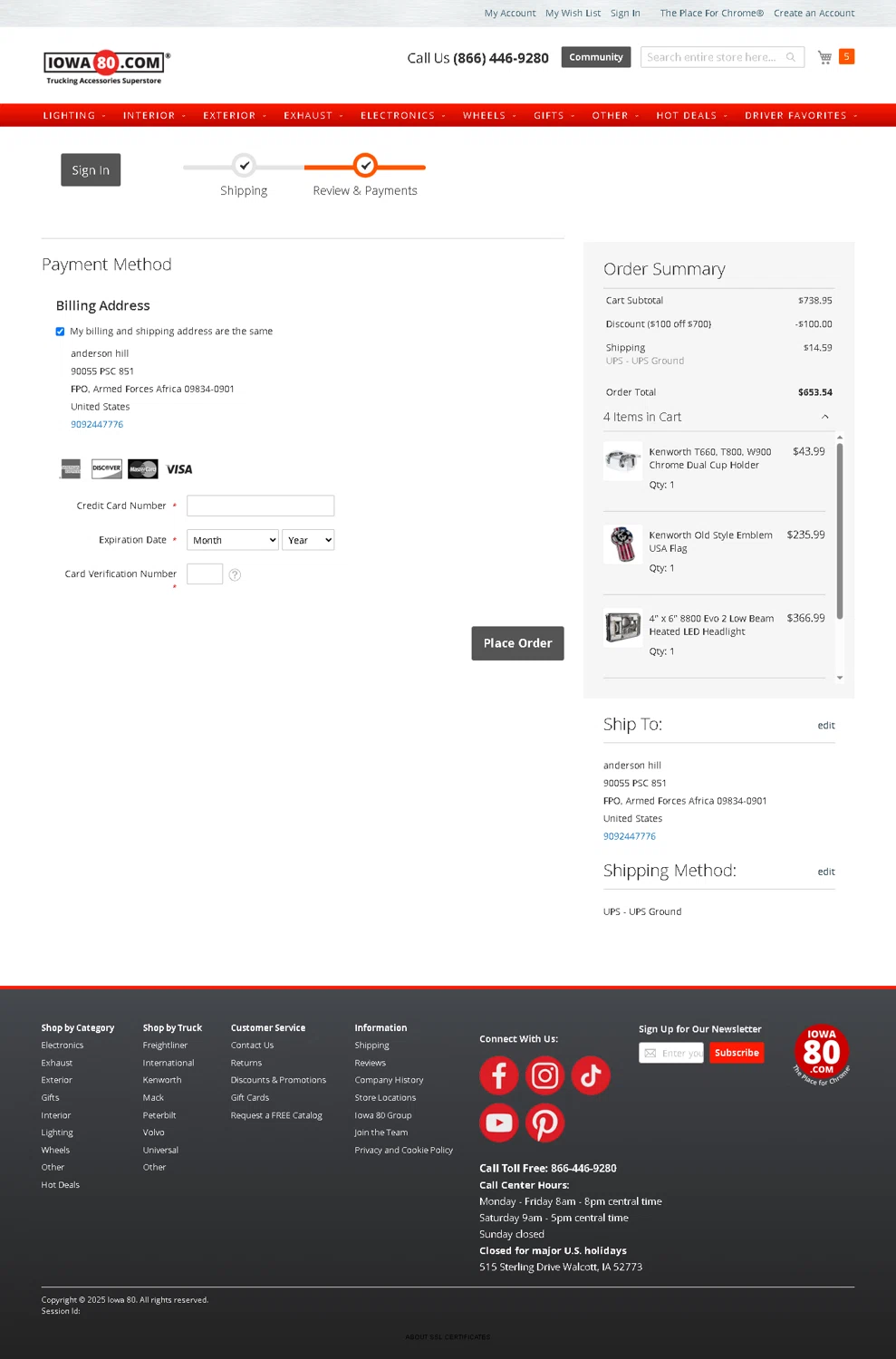896x1359 pixels.
Task: Open the YouTube social icon
Action: [499, 1123]
